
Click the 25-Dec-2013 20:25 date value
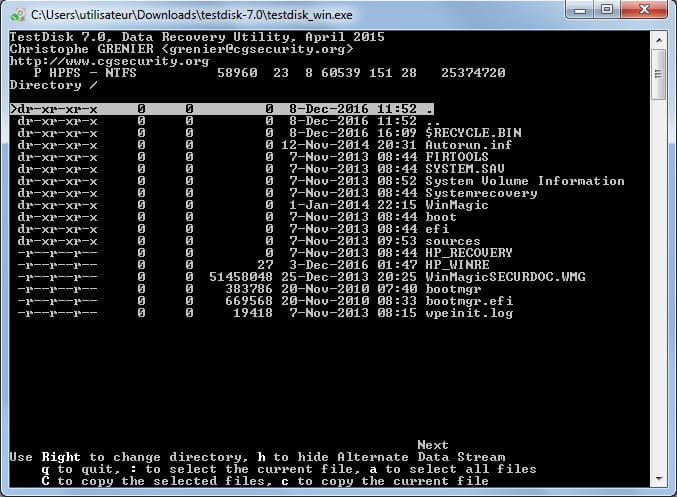click(349, 277)
